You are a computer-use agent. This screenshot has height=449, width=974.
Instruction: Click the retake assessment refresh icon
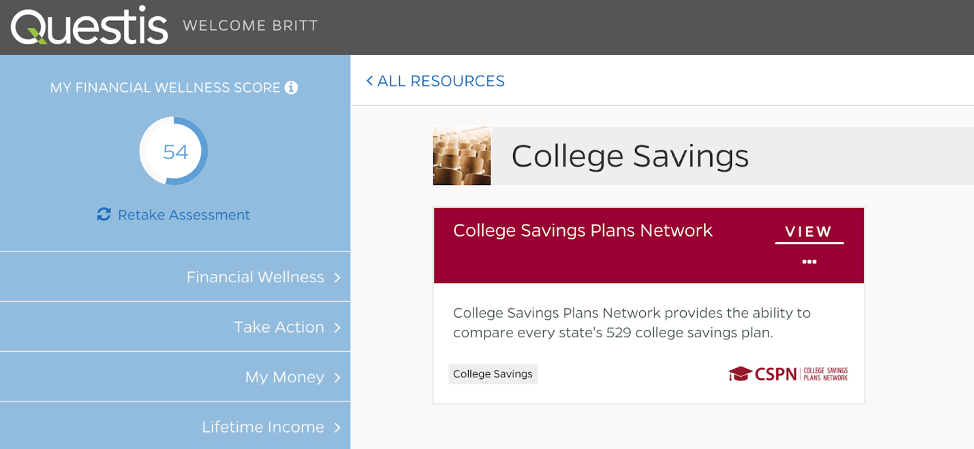pos(104,214)
